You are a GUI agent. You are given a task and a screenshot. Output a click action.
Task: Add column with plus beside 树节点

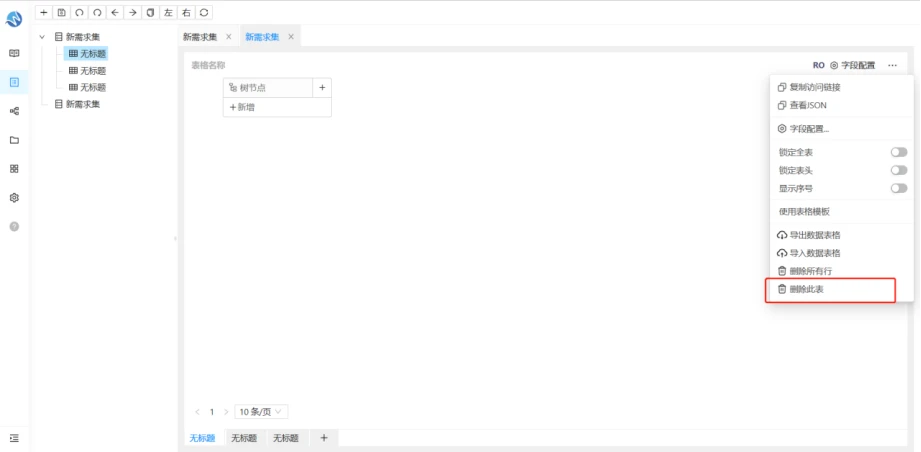tap(322, 88)
